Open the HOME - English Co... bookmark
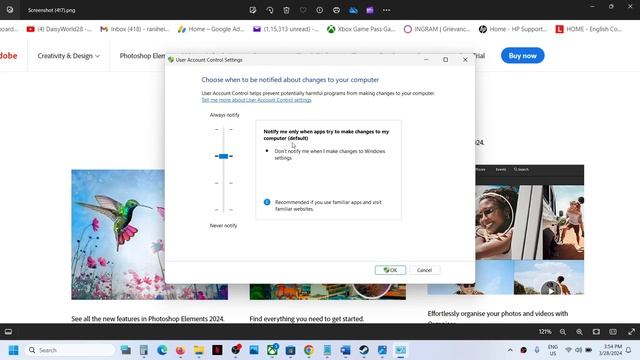 [x=589, y=29]
